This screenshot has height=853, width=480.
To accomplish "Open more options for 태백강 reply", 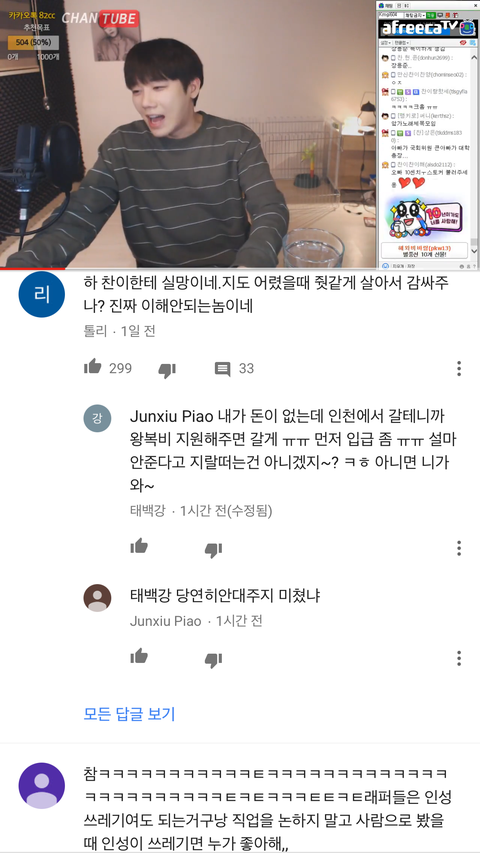I will pyautogui.click(x=459, y=548).
